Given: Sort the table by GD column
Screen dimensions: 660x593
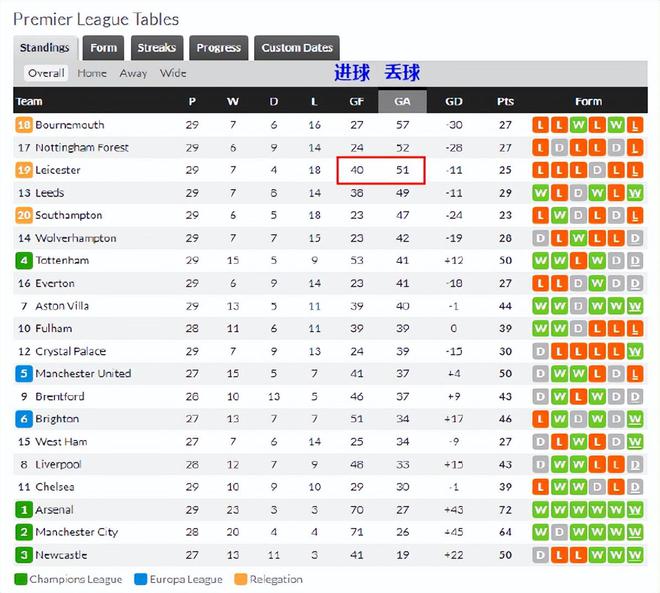Looking at the screenshot, I should pos(454,101).
